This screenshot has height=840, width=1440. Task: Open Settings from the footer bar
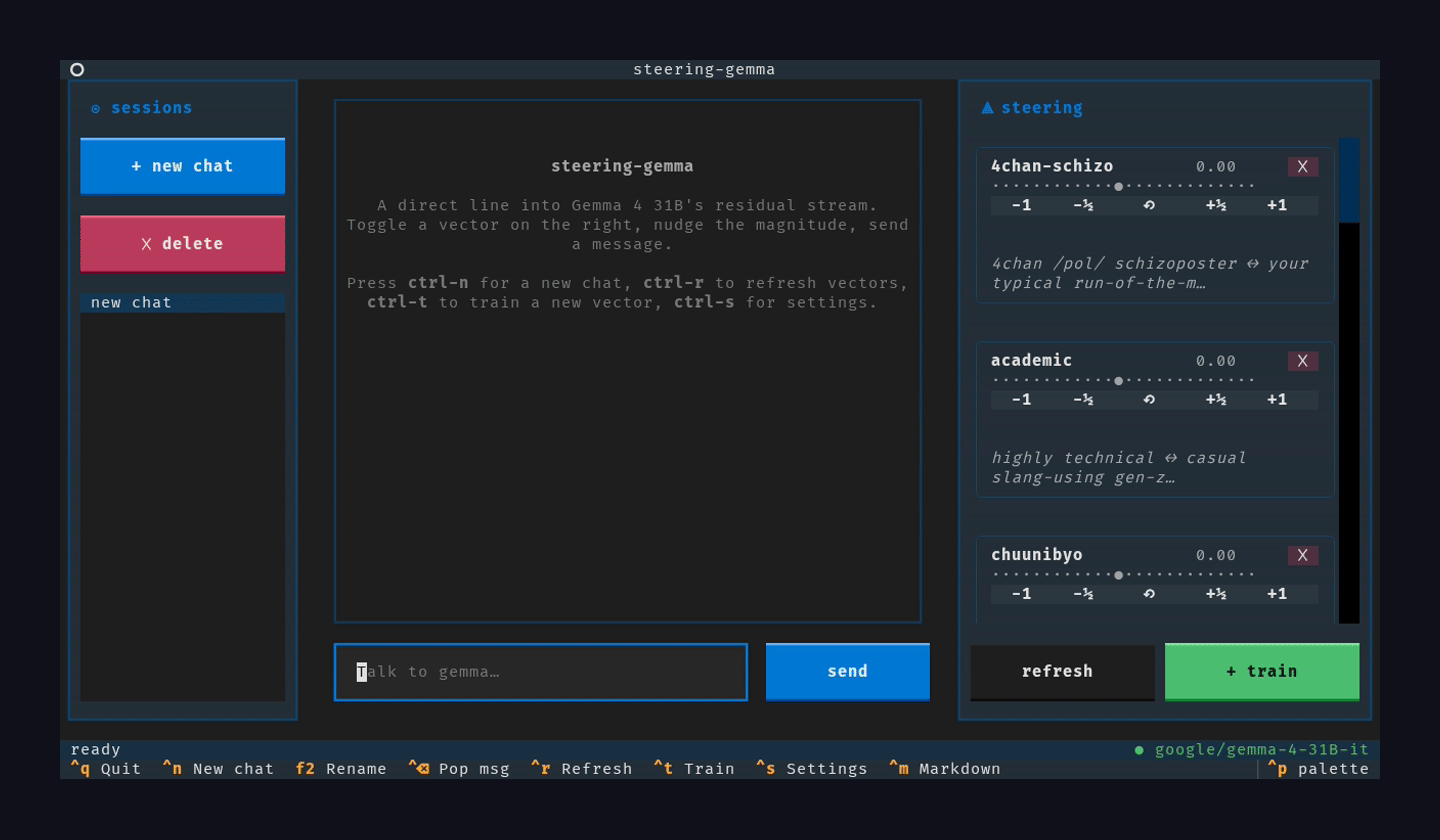812,769
